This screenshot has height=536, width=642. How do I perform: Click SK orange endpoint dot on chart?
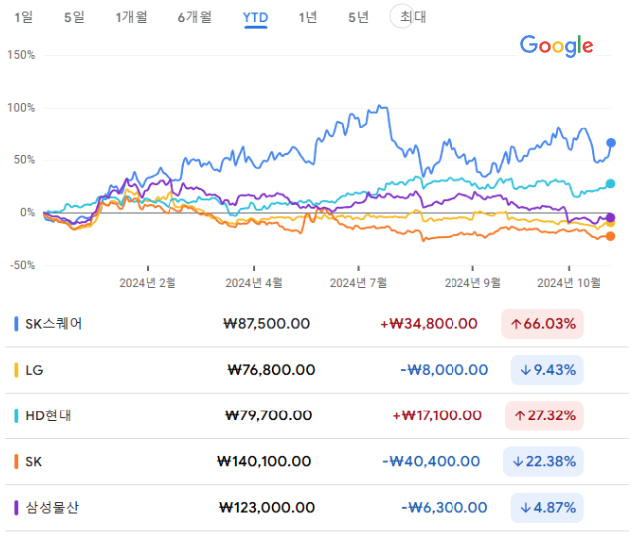click(x=610, y=236)
